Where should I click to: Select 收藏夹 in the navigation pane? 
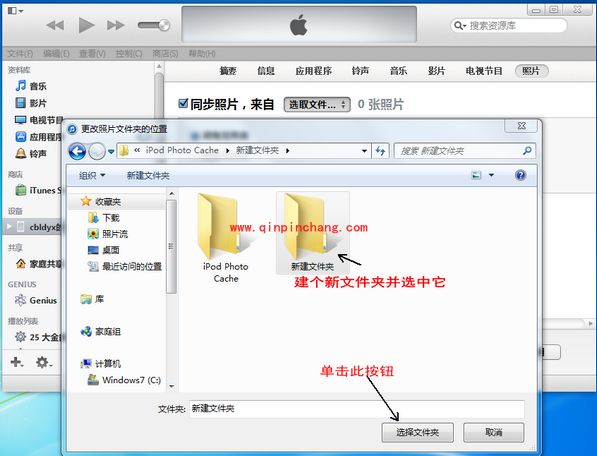pos(101,201)
